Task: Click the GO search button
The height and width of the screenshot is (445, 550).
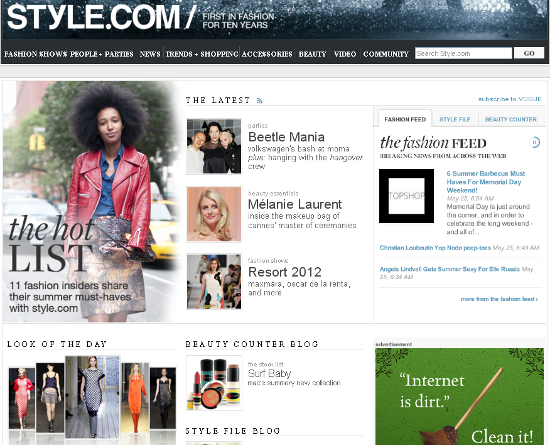Action: [529, 53]
